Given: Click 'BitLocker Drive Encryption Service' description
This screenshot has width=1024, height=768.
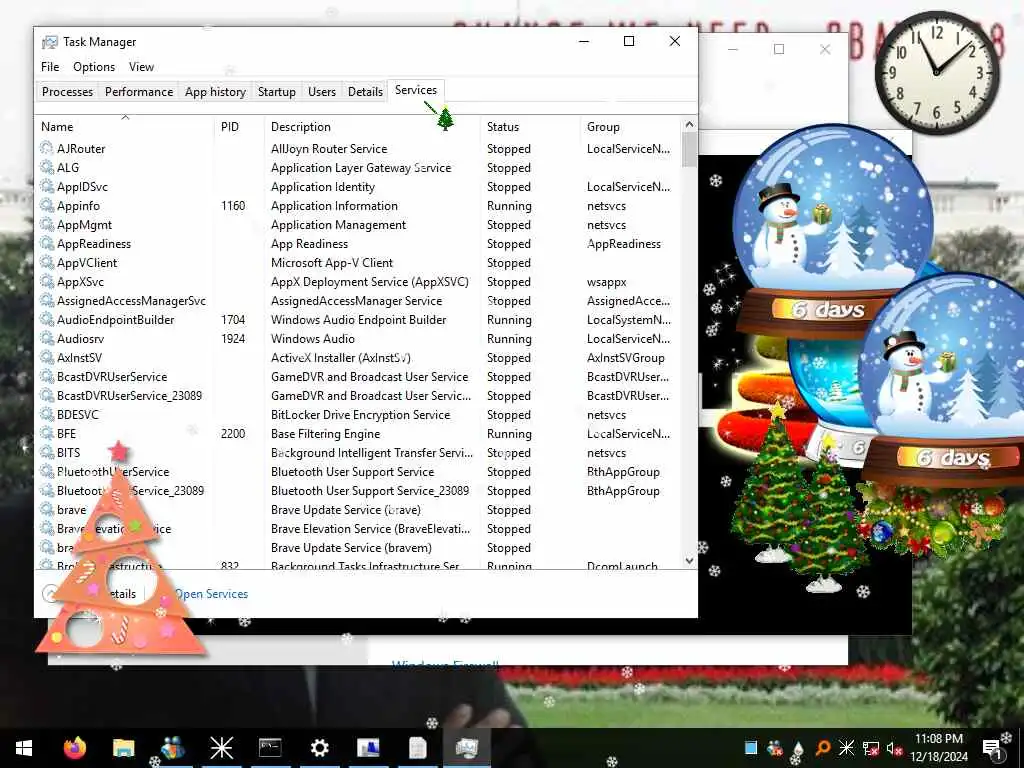Looking at the screenshot, I should pyautogui.click(x=360, y=414).
